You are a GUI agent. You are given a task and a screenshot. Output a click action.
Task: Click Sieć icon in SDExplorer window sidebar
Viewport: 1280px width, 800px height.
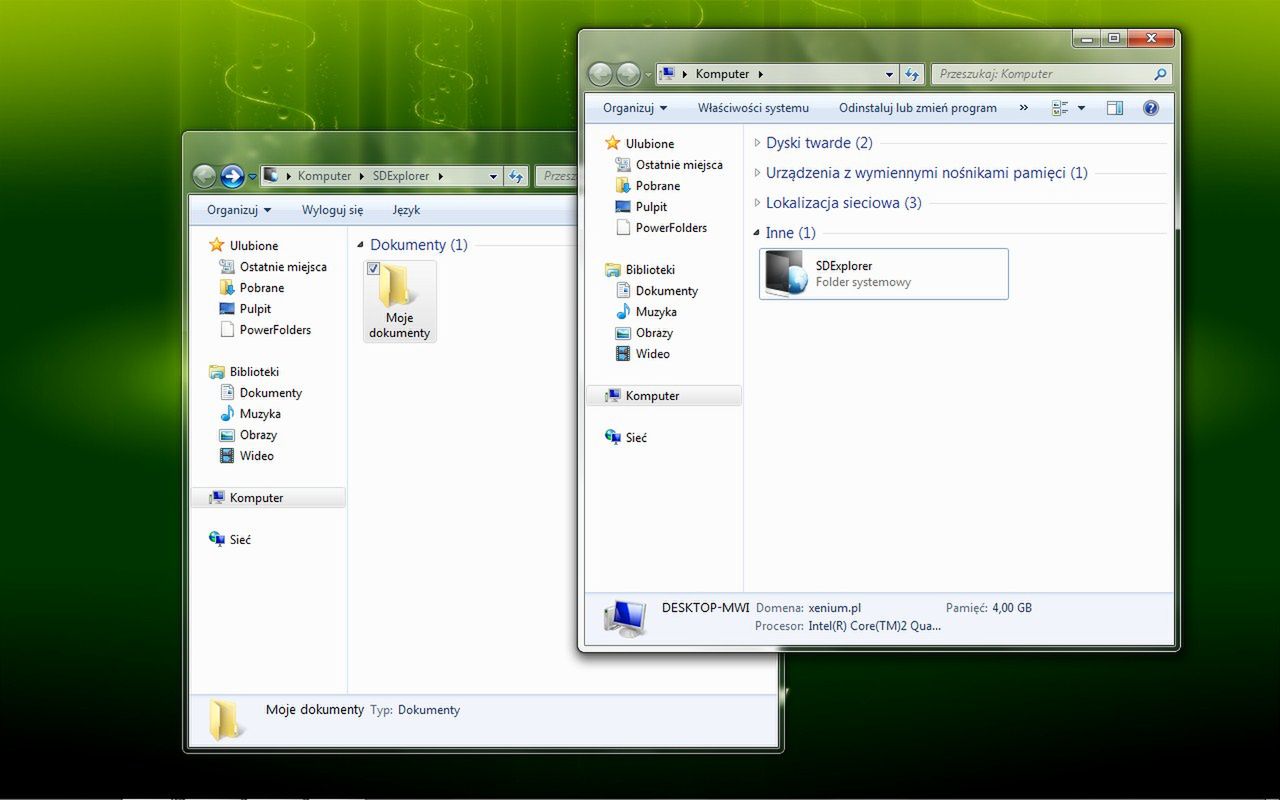coord(217,540)
